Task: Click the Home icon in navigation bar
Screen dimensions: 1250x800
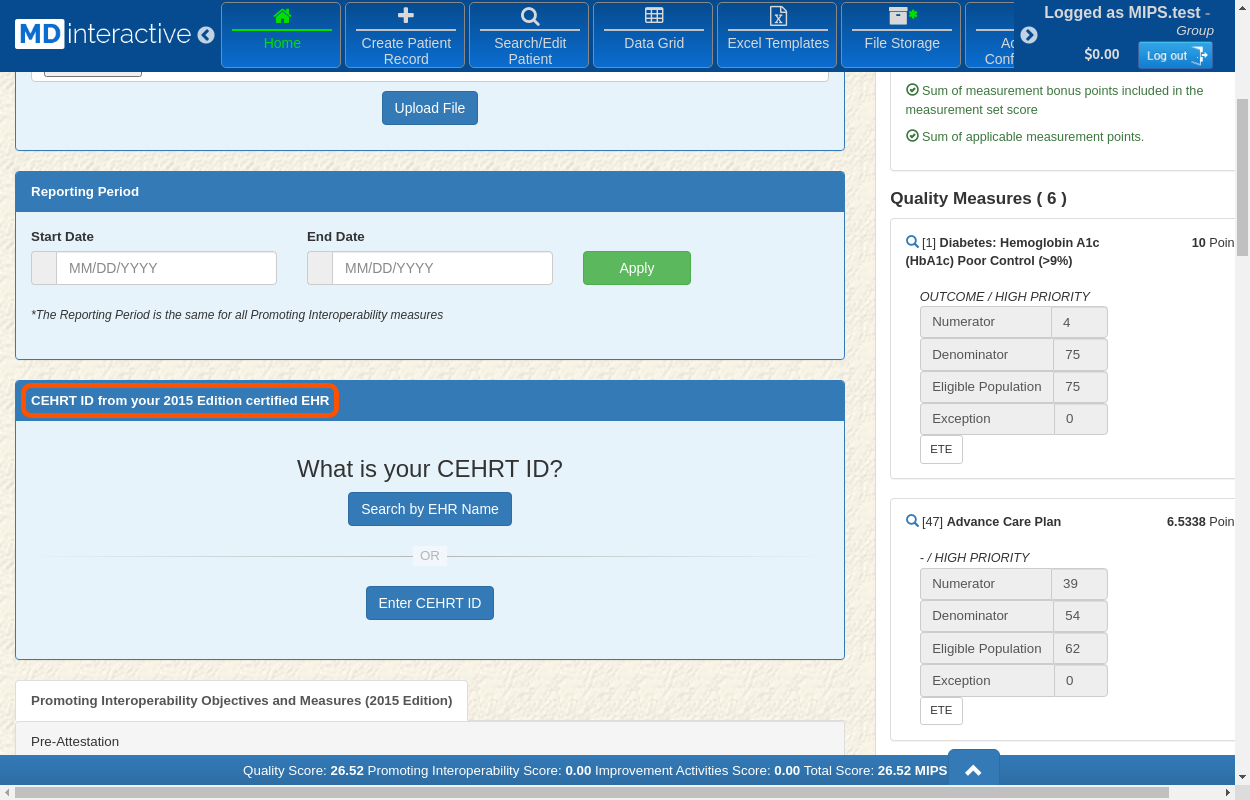Action: 282,16
